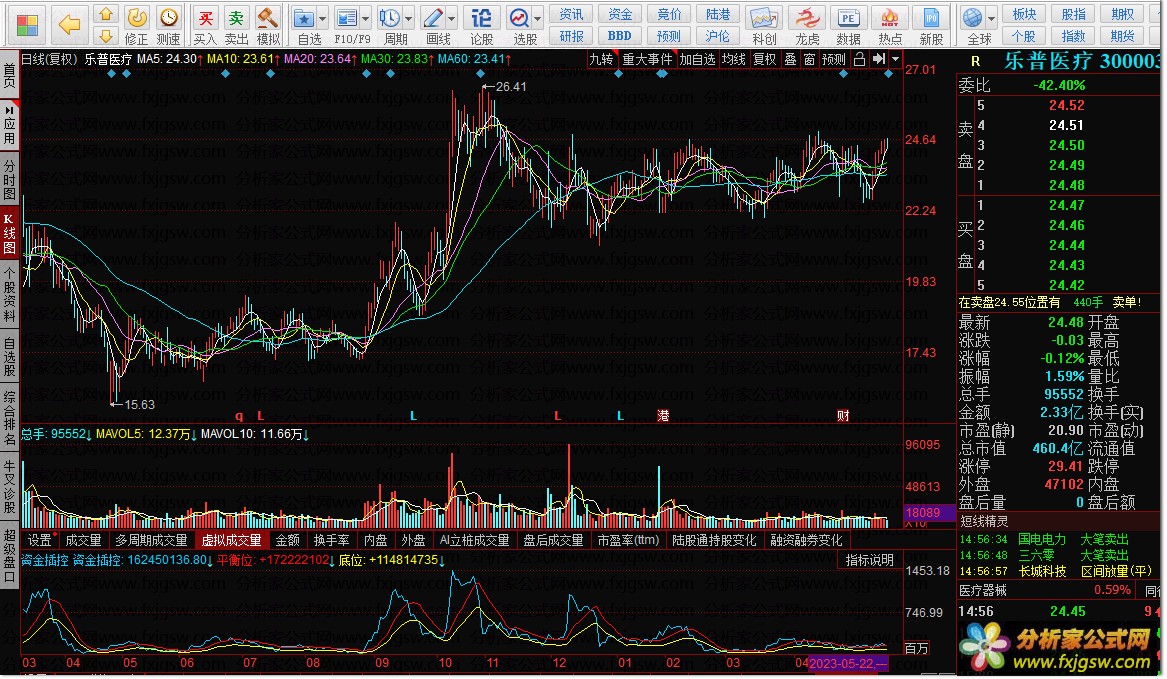The width and height of the screenshot is (1167, 679).
Task: Expand the F10/F9 dropdown arrow
Action: coord(365,19)
